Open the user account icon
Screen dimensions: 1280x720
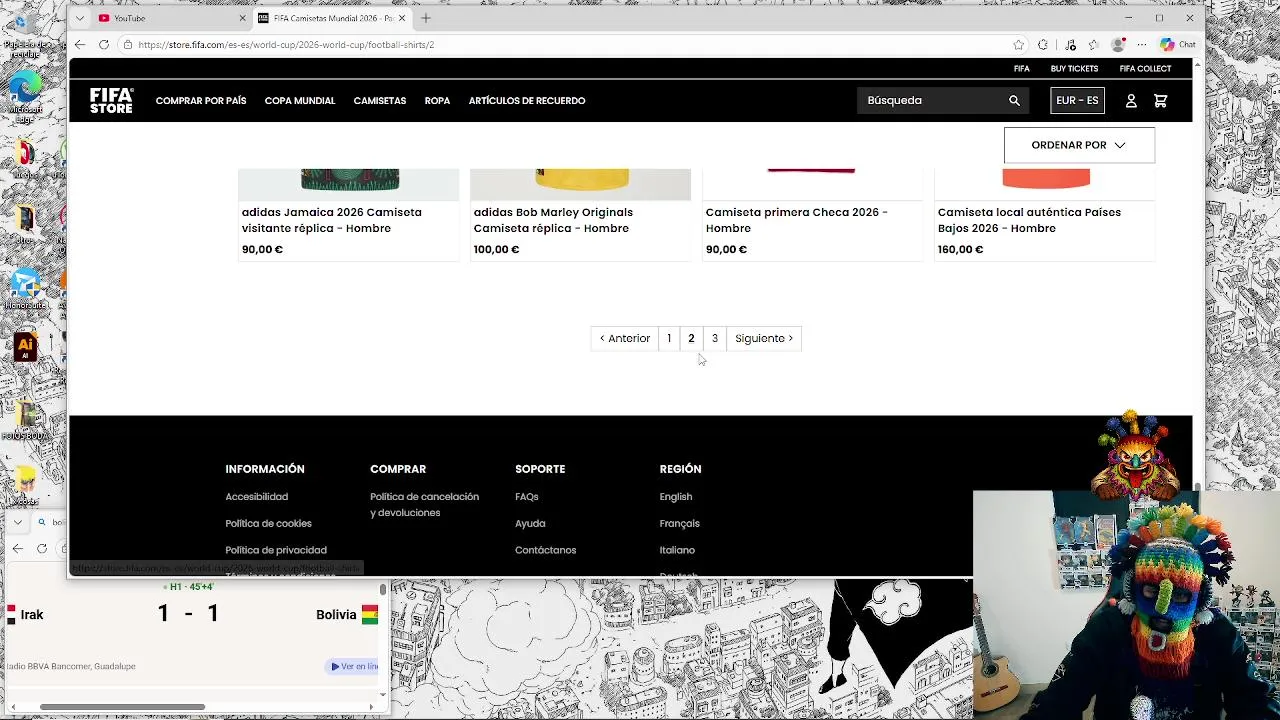pyautogui.click(x=1131, y=101)
